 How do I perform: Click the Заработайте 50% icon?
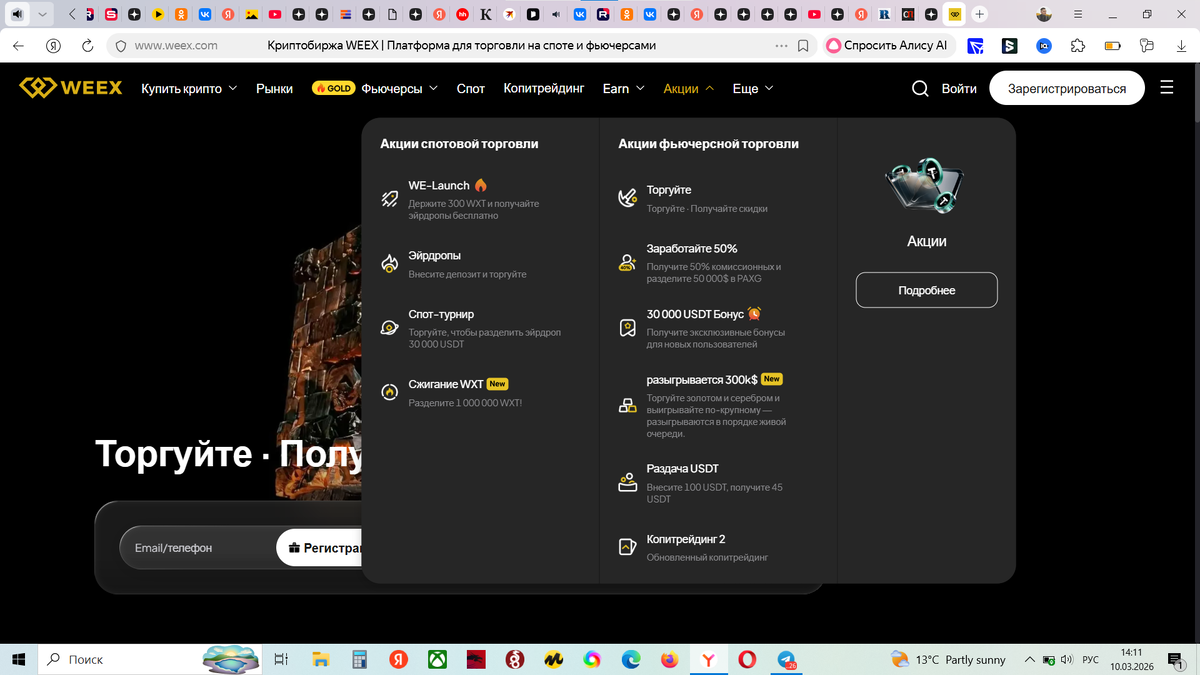(x=628, y=263)
